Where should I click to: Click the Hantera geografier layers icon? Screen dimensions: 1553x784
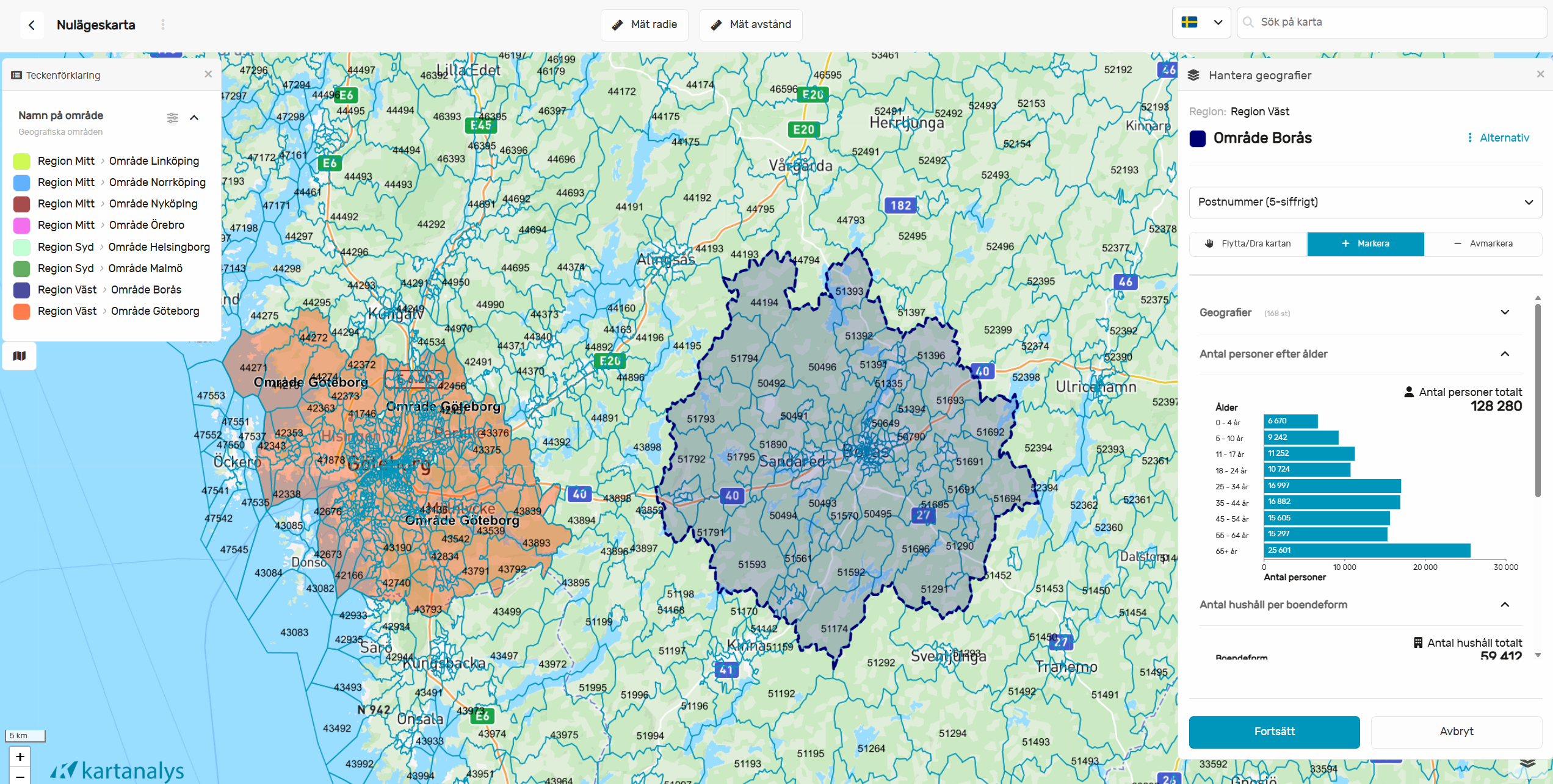coord(1193,75)
